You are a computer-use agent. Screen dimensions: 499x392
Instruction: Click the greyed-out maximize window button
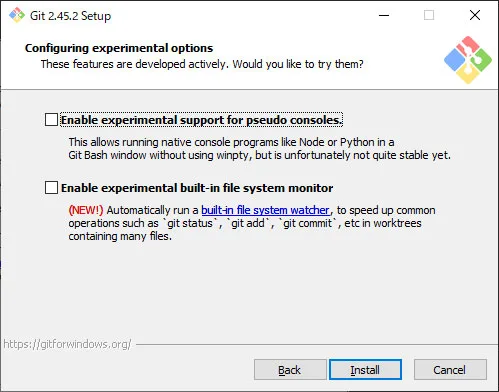pos(429,15)
